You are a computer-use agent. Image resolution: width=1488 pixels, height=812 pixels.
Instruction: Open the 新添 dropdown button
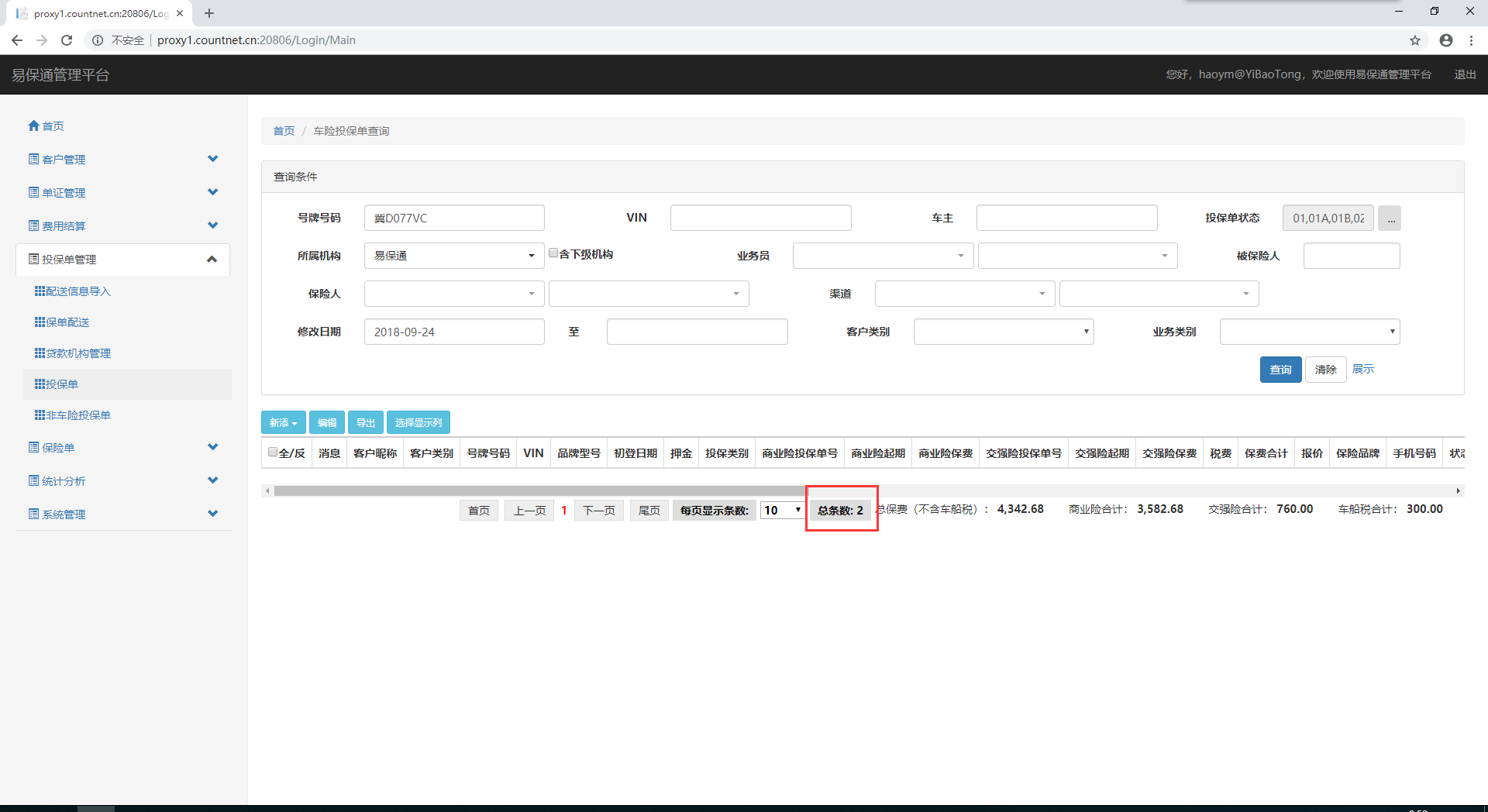point(284,422)
